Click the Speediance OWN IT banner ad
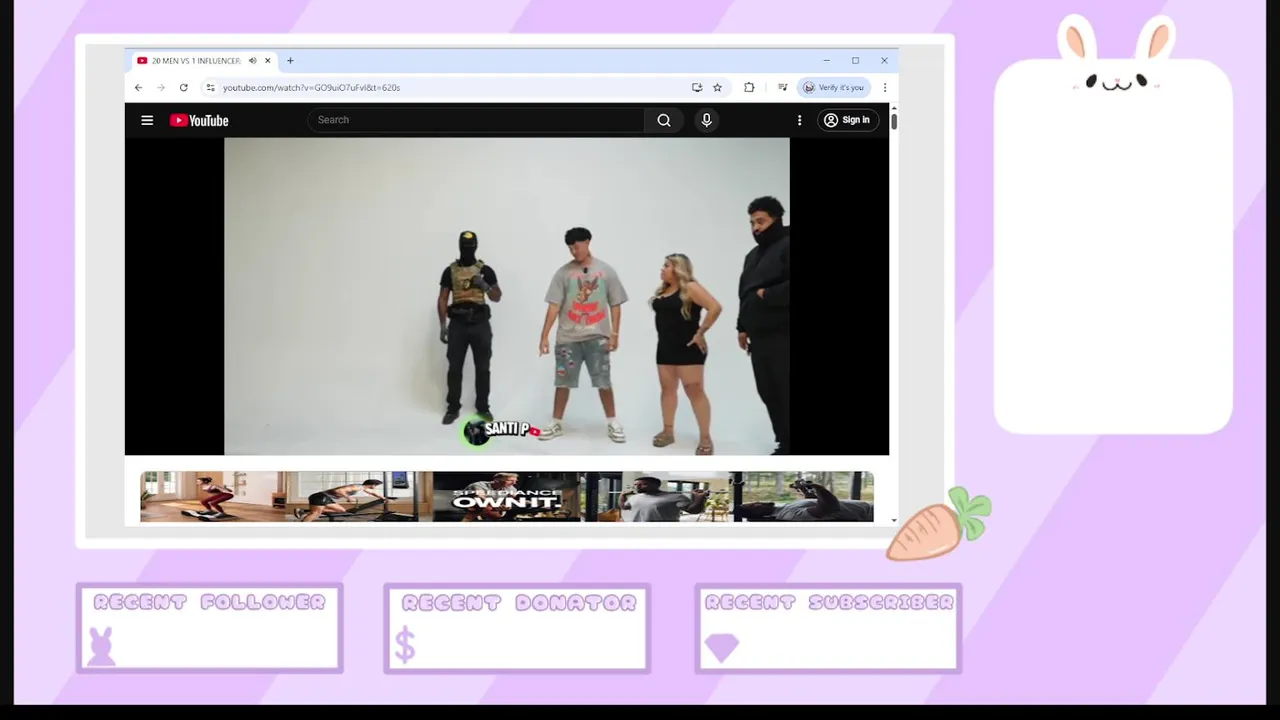The width and height of the screenshot is (1280, 720). coord(507,497)
